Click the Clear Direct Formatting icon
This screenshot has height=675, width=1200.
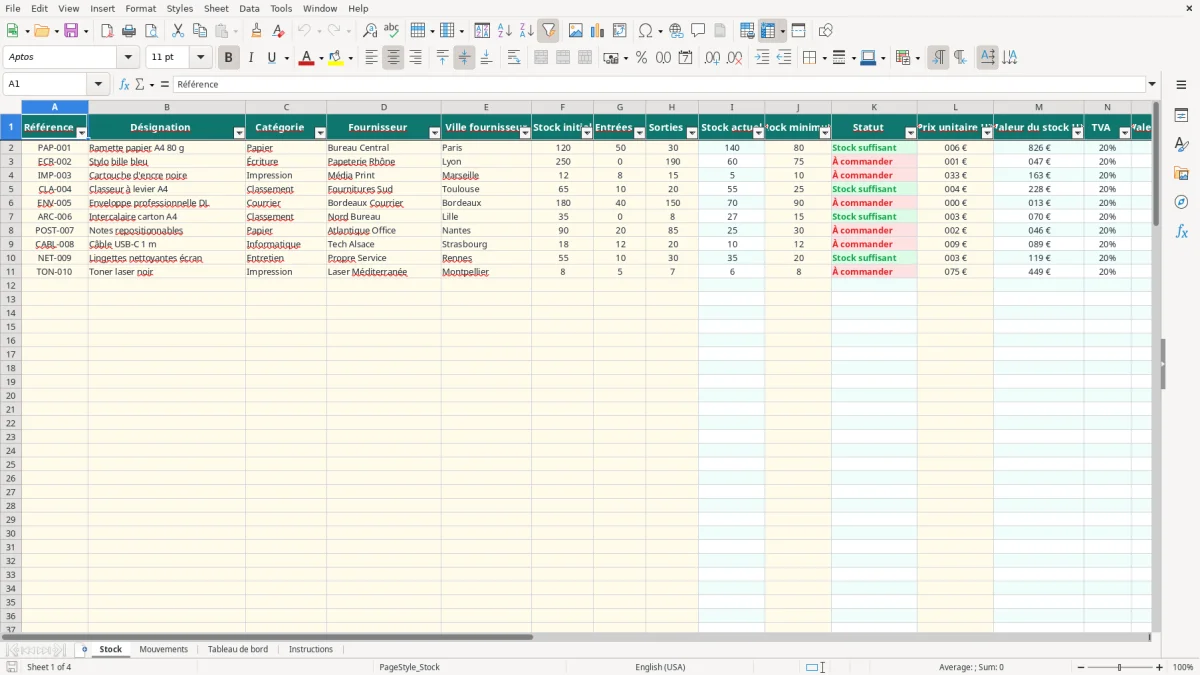[x=279, y=31]
